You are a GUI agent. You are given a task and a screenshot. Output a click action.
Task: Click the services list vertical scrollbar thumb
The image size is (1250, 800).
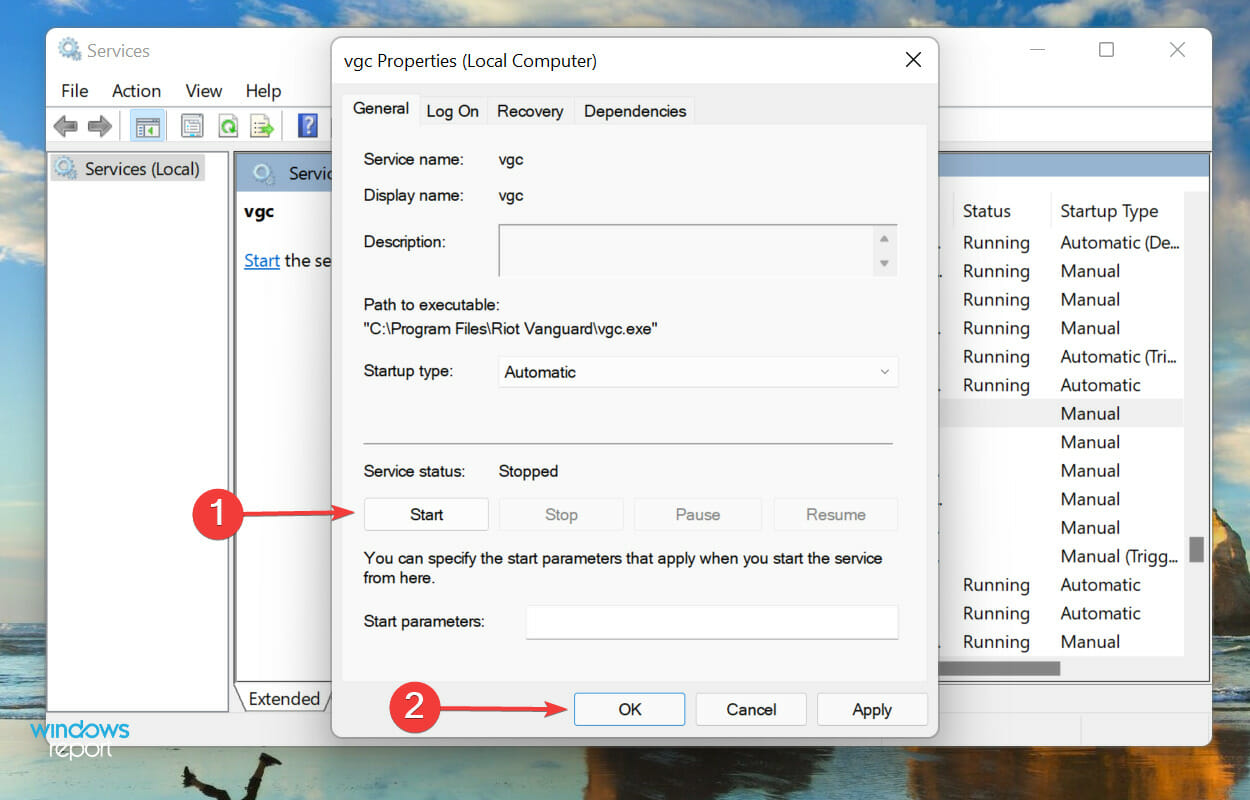pyautogui.click(x=1196, y=549)
